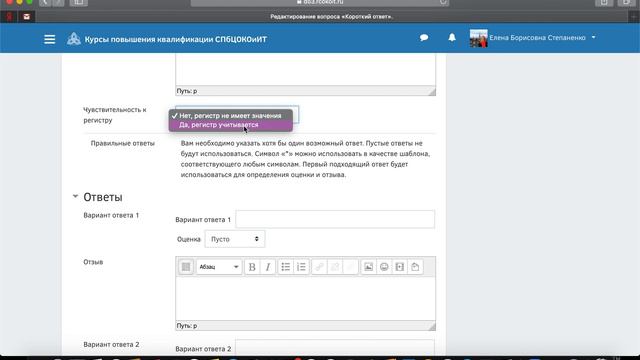Screen dimensions: 640x360
Task: Click inside the Отзыв feedback text area
Action: (305, 299)
